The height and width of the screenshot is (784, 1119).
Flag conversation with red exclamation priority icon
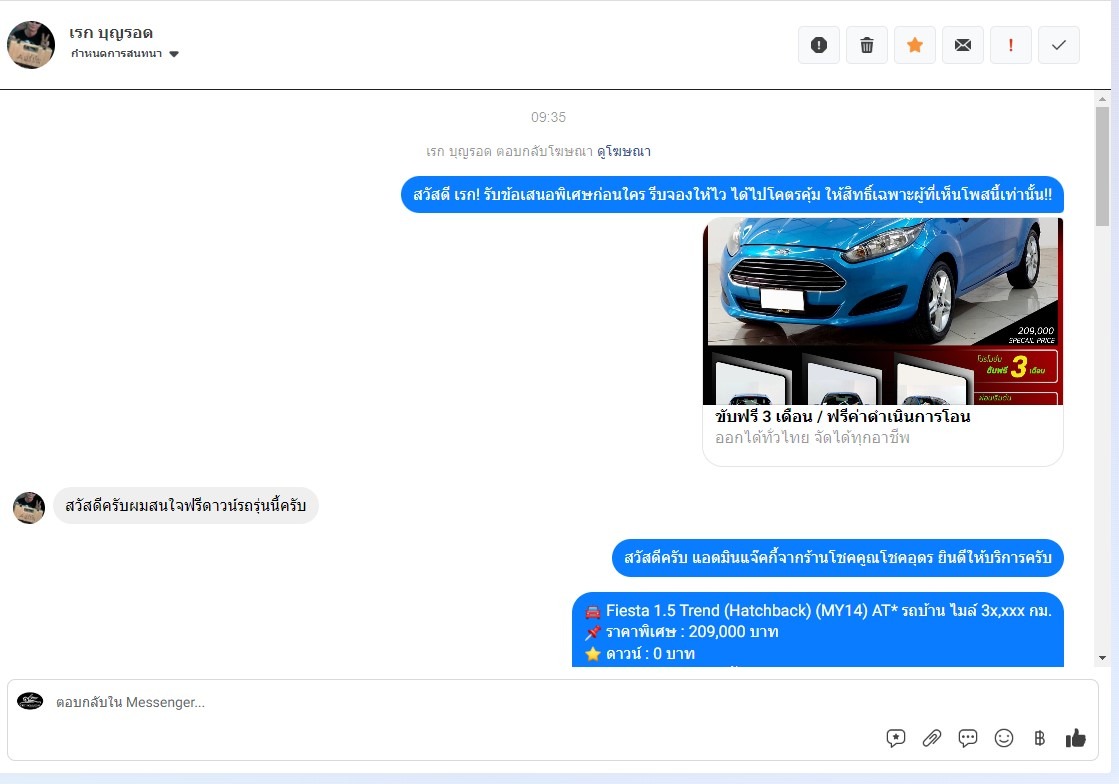(x=1011, y=45)
